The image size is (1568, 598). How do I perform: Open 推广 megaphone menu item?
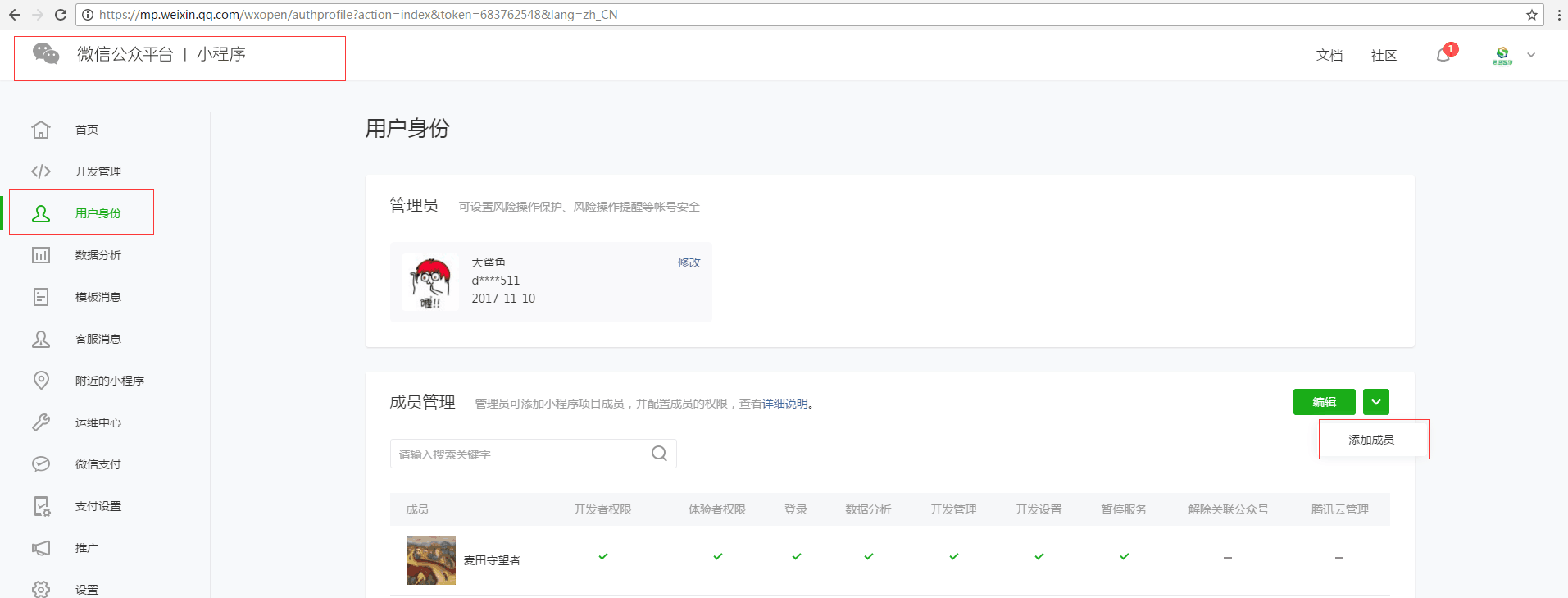86,548
